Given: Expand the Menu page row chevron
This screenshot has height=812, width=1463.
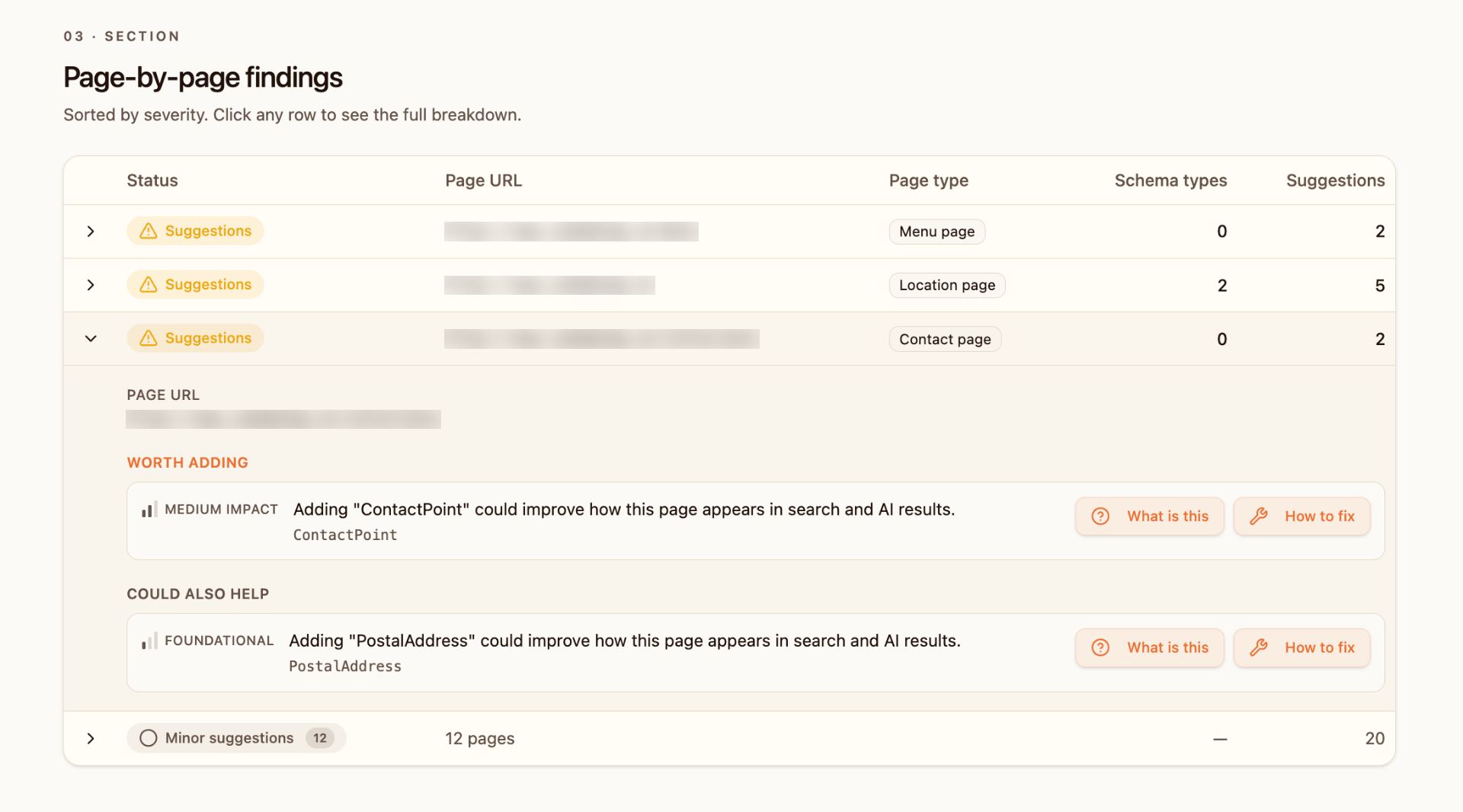Looking at the screenshot, I should pyautogui.click(x=91, y=231).
